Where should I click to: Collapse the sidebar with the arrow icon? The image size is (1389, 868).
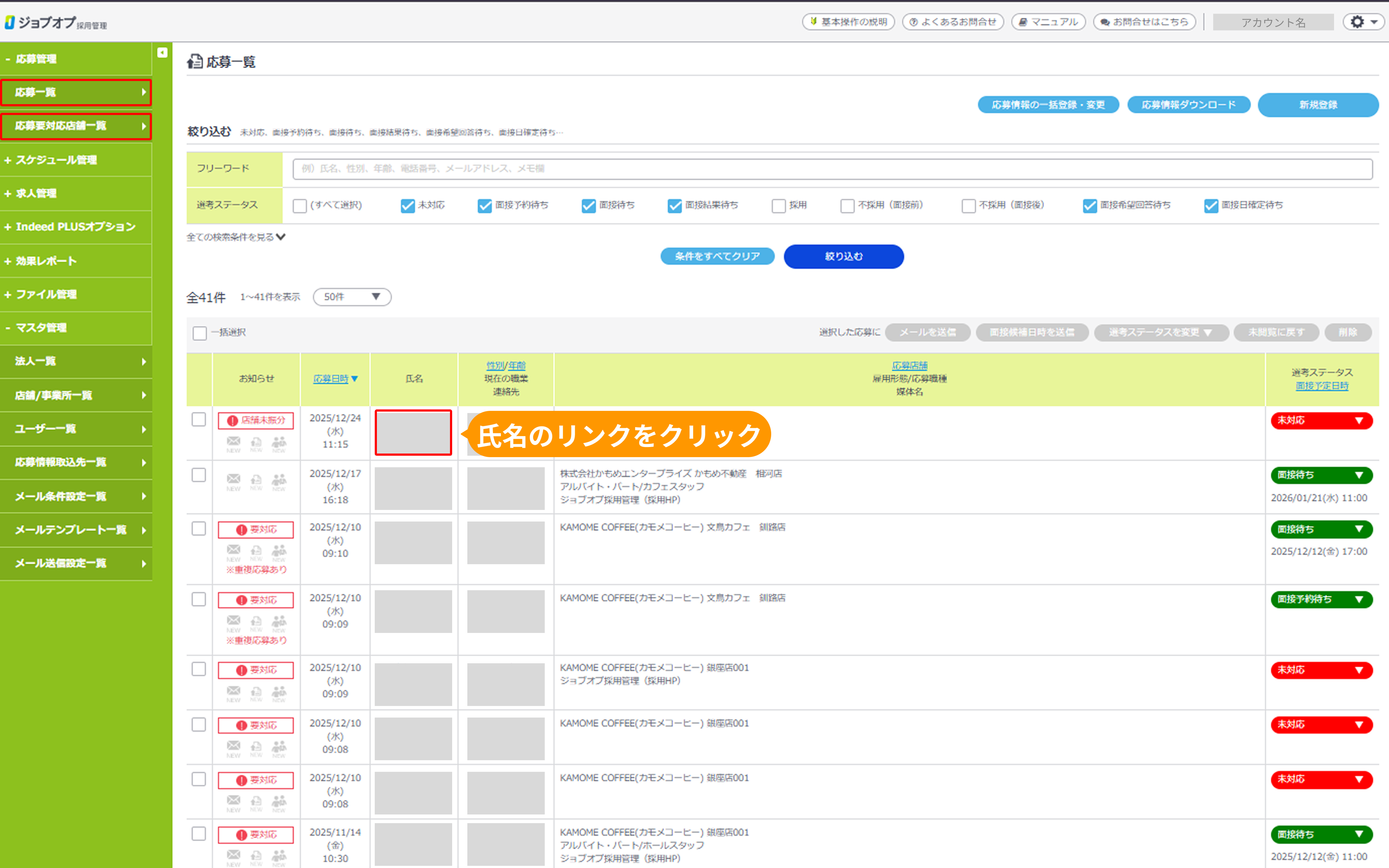coord(162,53)
